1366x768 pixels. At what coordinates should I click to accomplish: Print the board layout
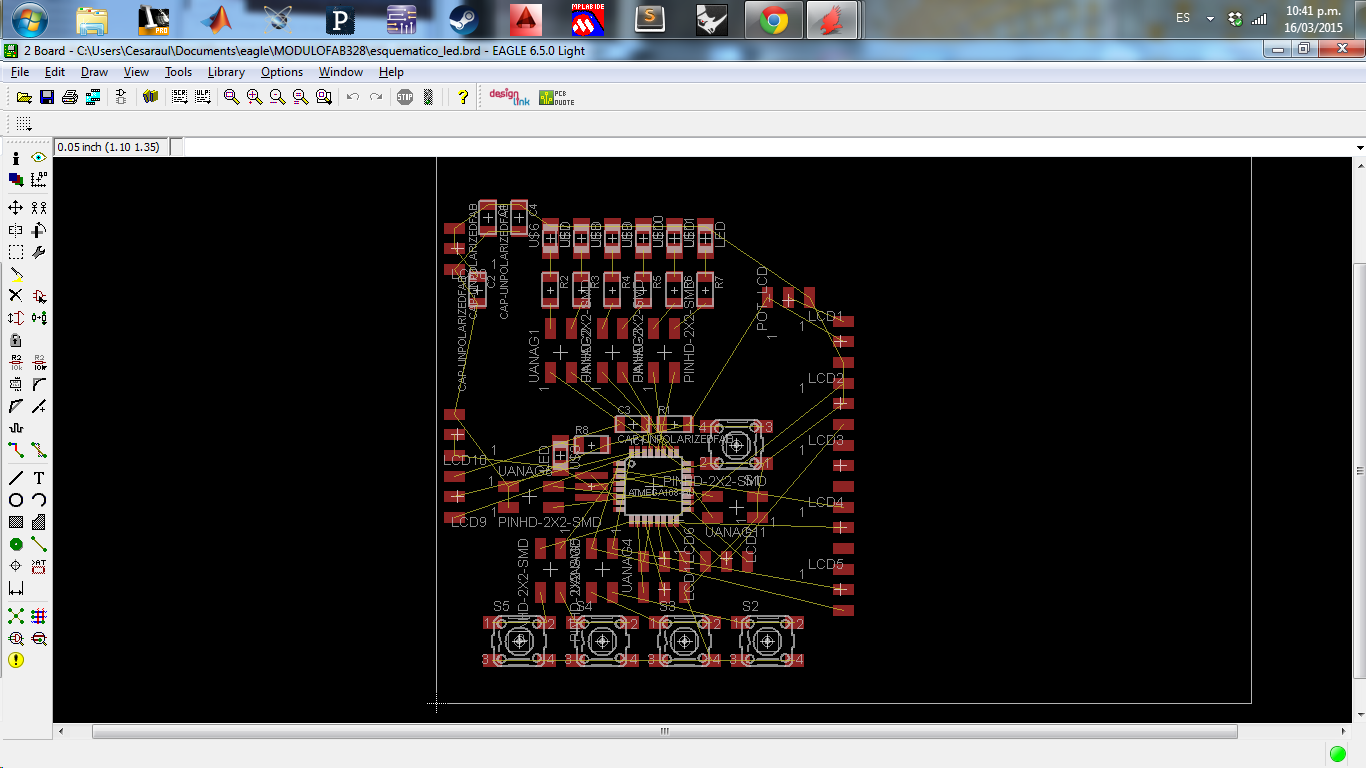tap(70, 97)
